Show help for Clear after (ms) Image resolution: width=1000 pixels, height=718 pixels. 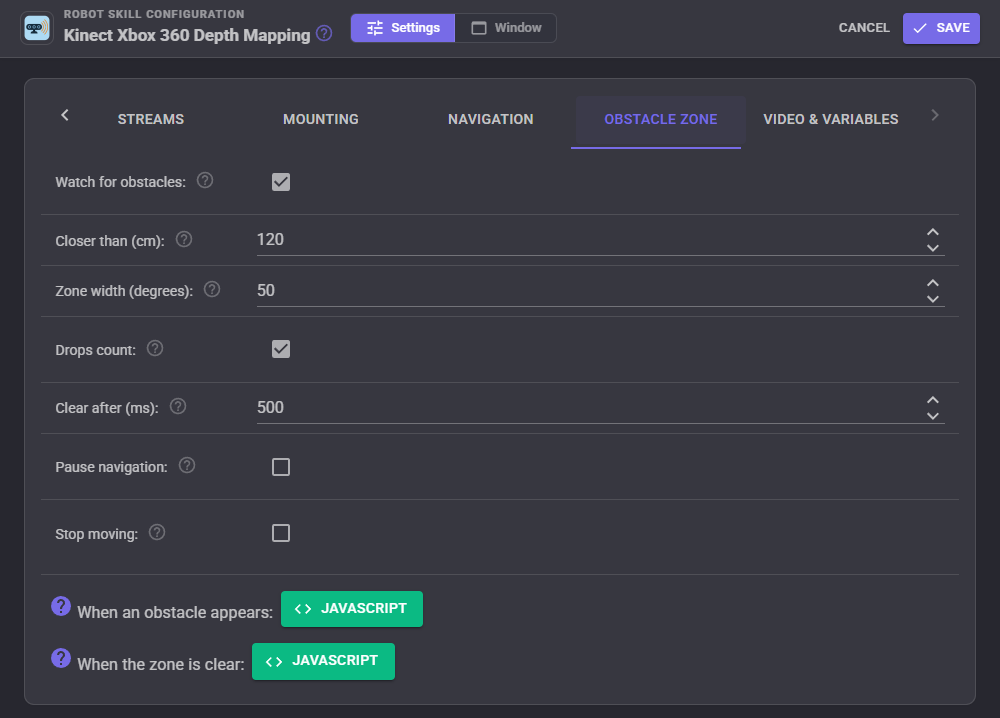178,406
